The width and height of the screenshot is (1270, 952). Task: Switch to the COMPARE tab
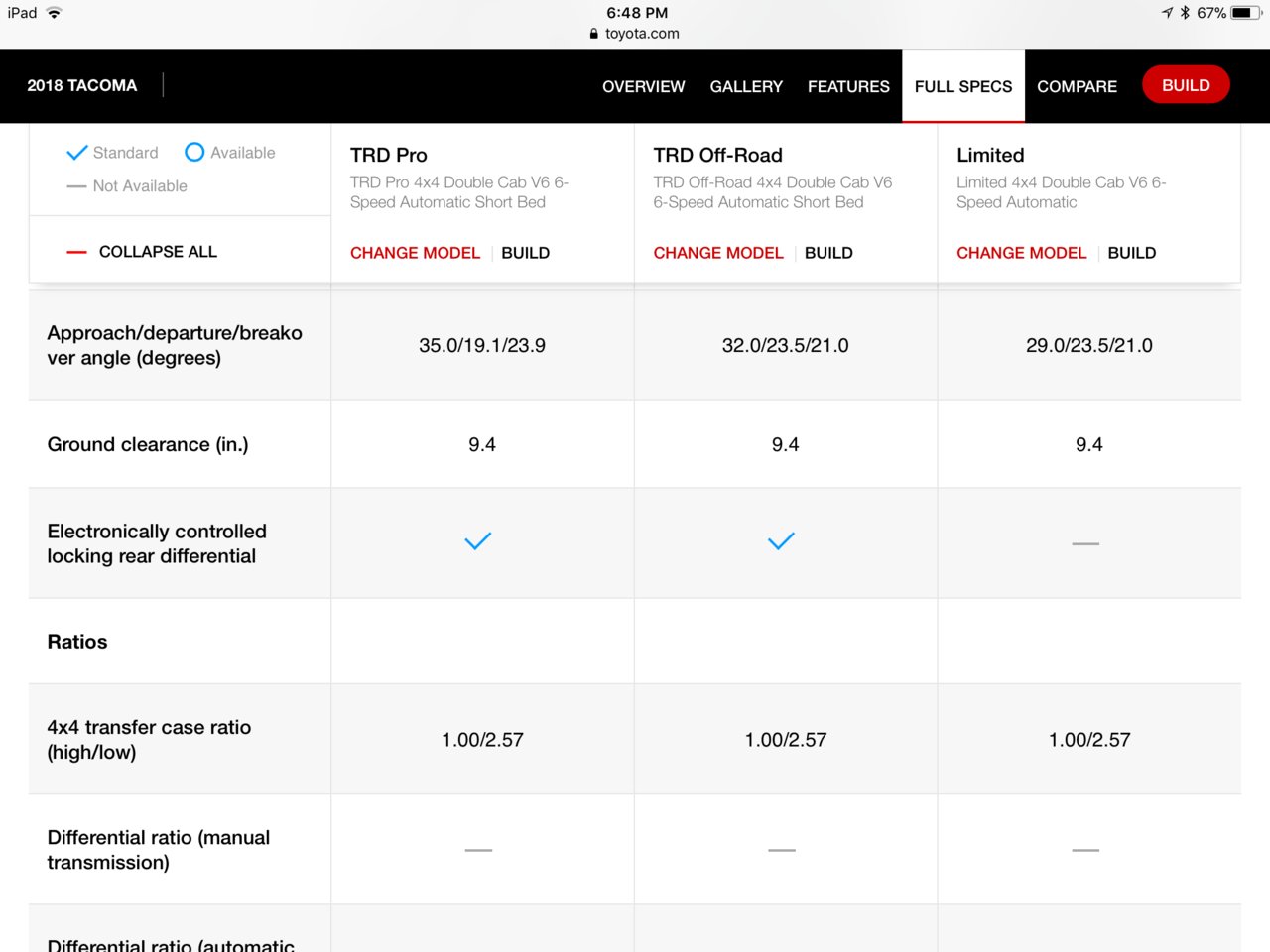click(x=1077, y=86)
